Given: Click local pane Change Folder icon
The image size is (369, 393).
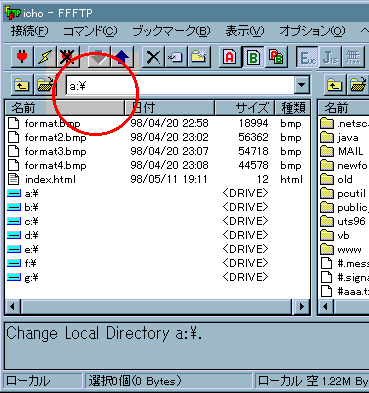Looking at the screenshot, I should (45, 85).
